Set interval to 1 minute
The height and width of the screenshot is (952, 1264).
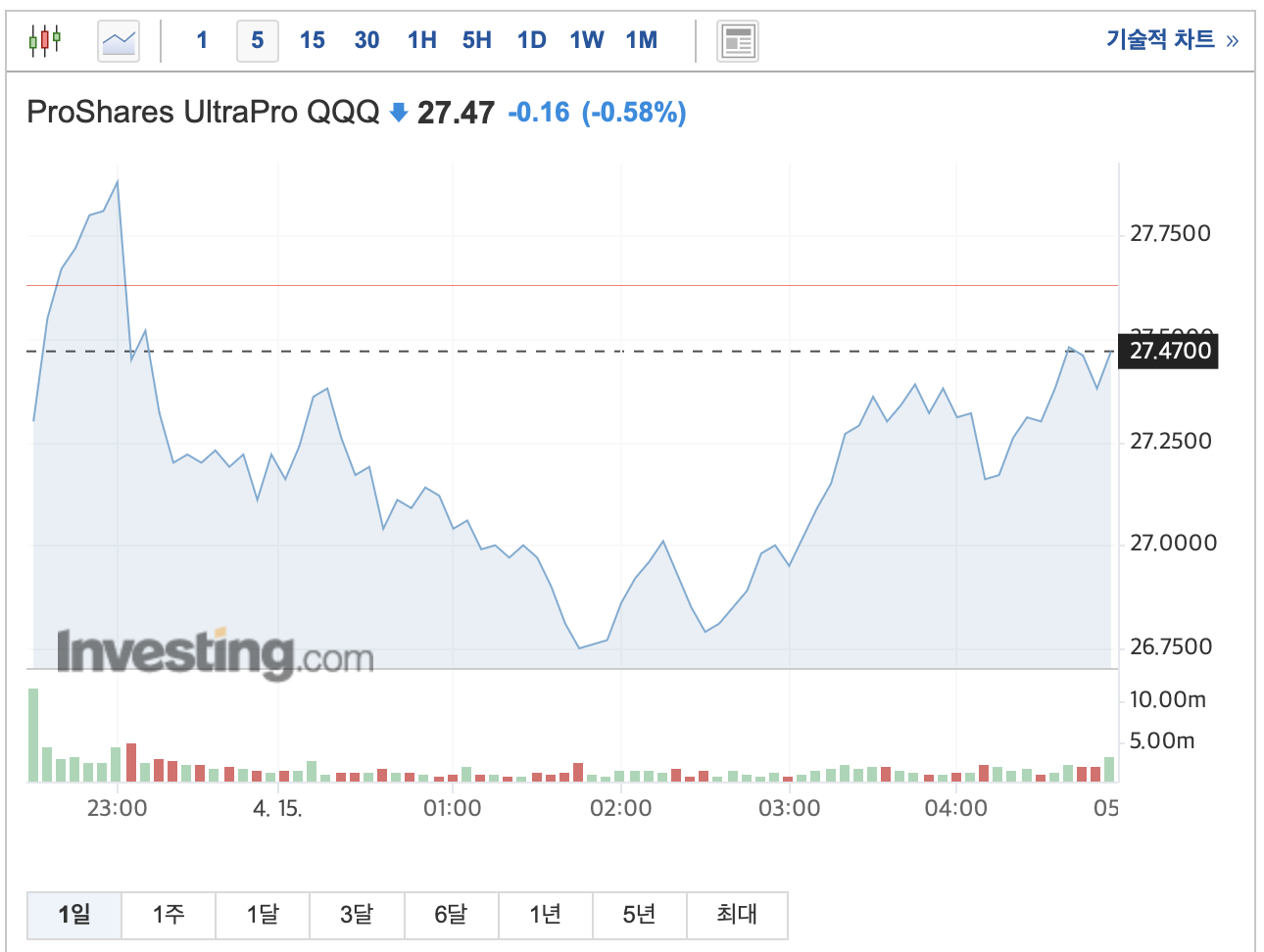(202, 40)
